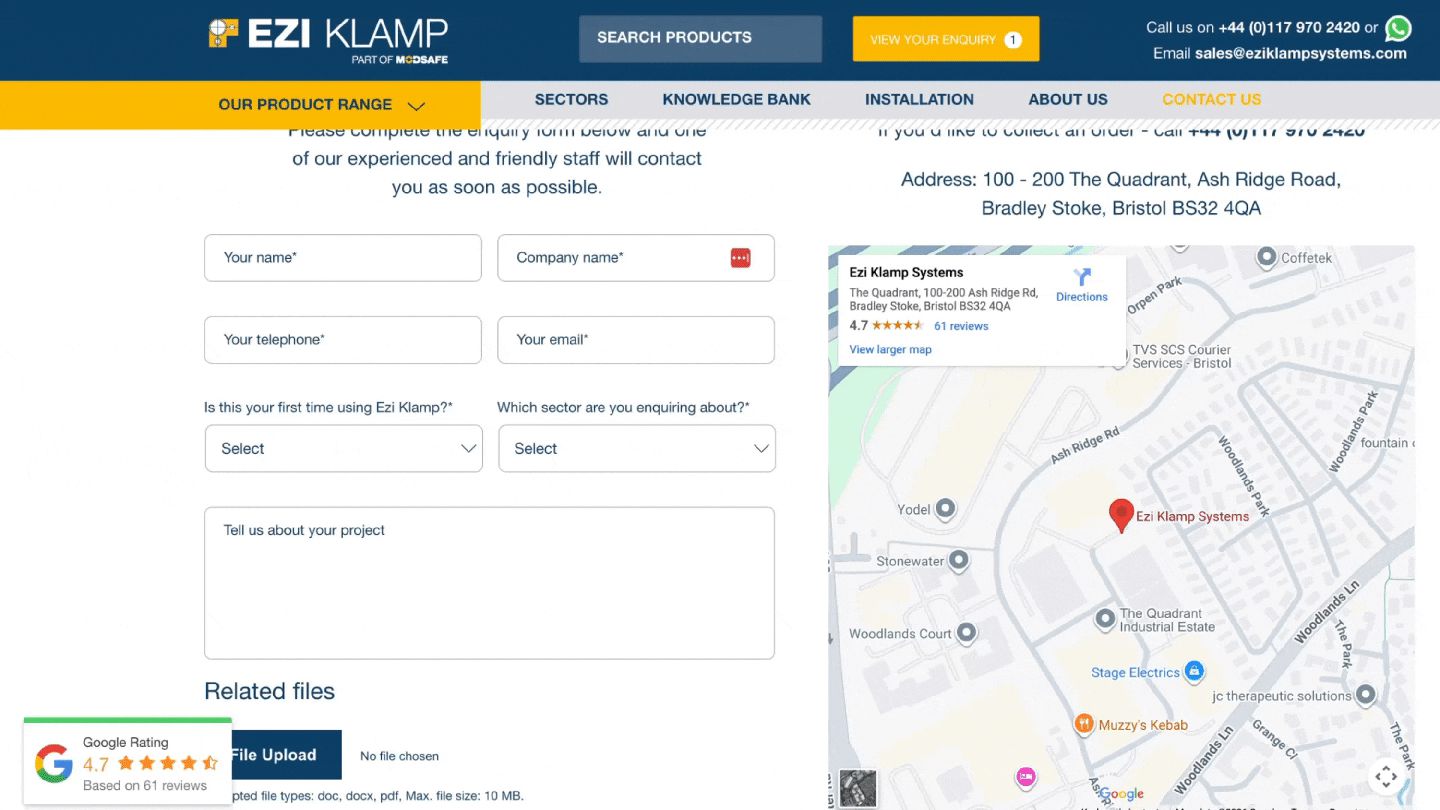Viewport: 1440px width, 810px height.
Task: Click the red password manager icon in Company name
Action: click(740, 258)
